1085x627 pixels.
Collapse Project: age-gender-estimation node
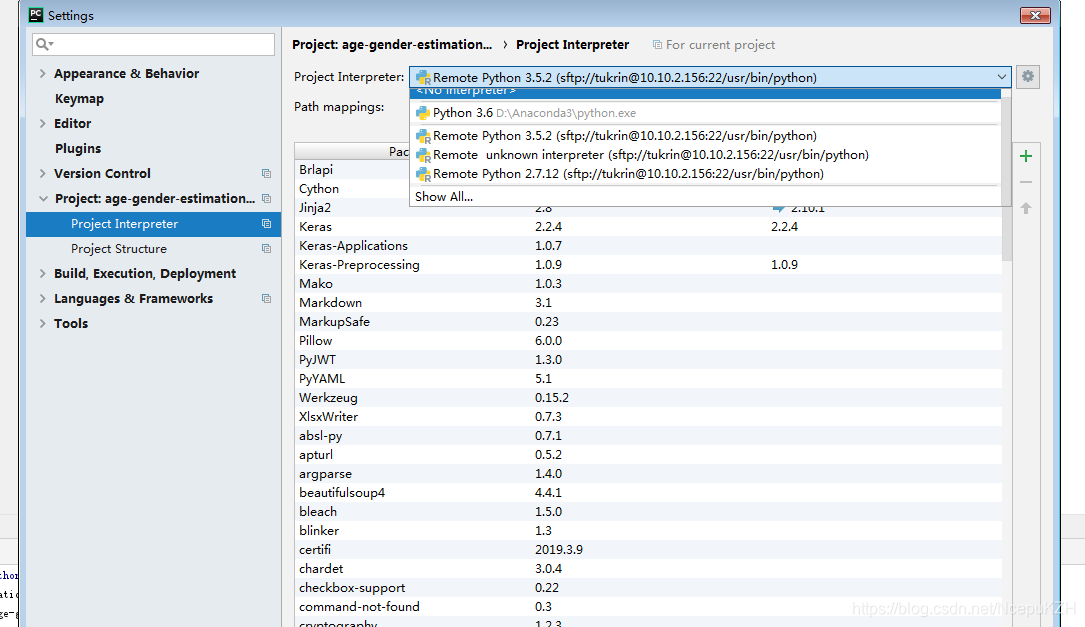point(43,199)
